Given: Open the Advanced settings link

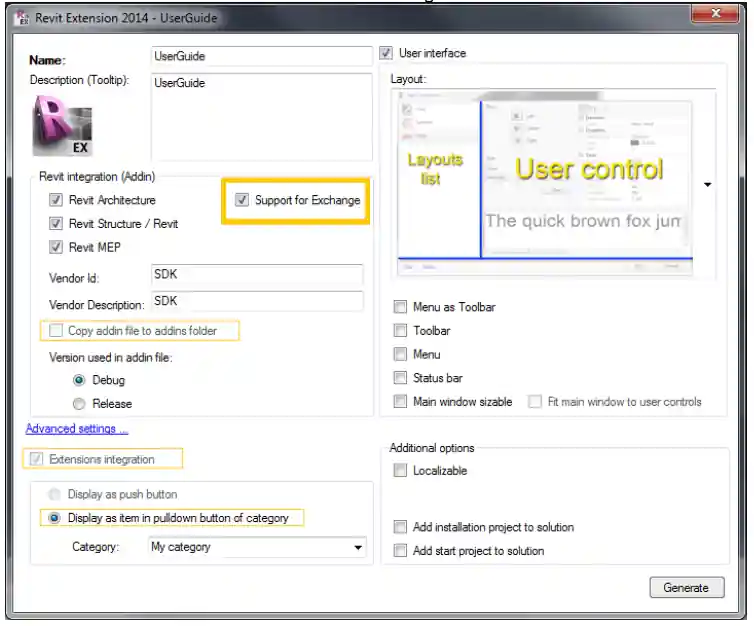Looking at the screenshot, I should [77, 429].
